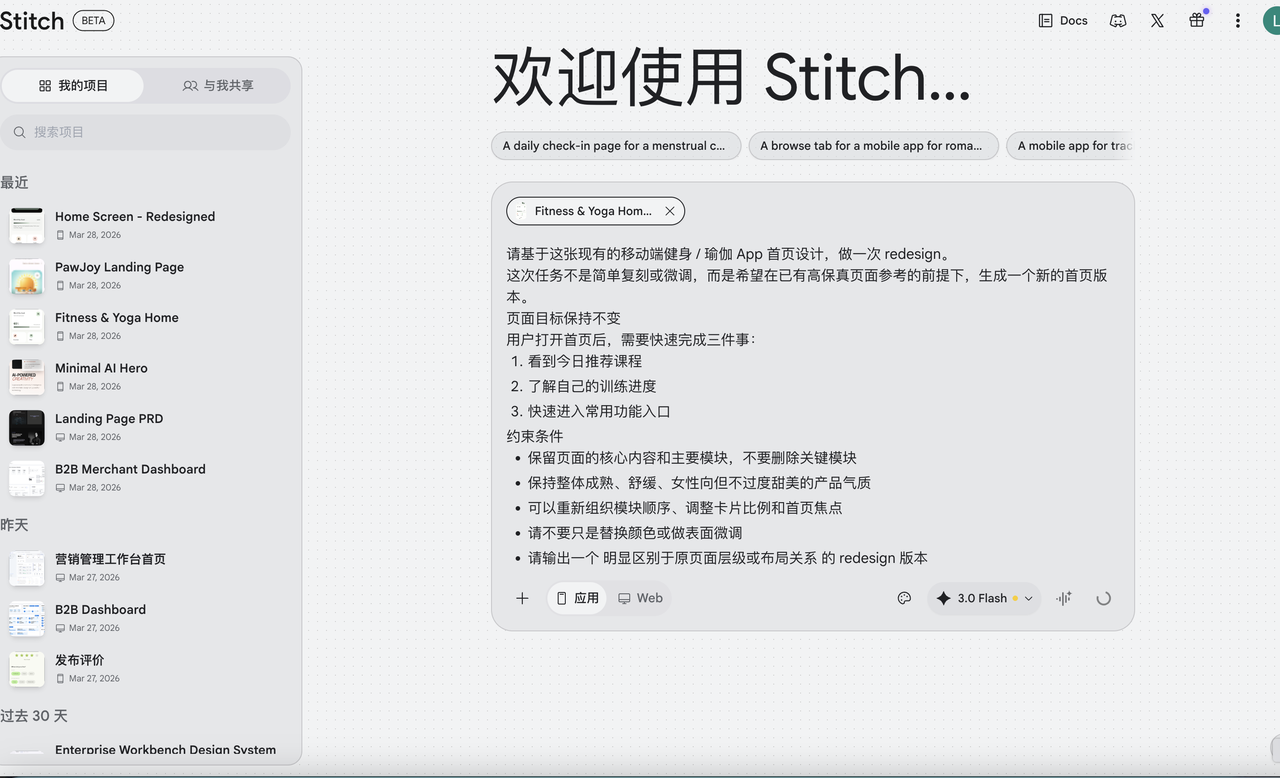Click the Fitness & Yoga Hom... attachment chip
The image size is (1280, 778).
pos(595,211)
